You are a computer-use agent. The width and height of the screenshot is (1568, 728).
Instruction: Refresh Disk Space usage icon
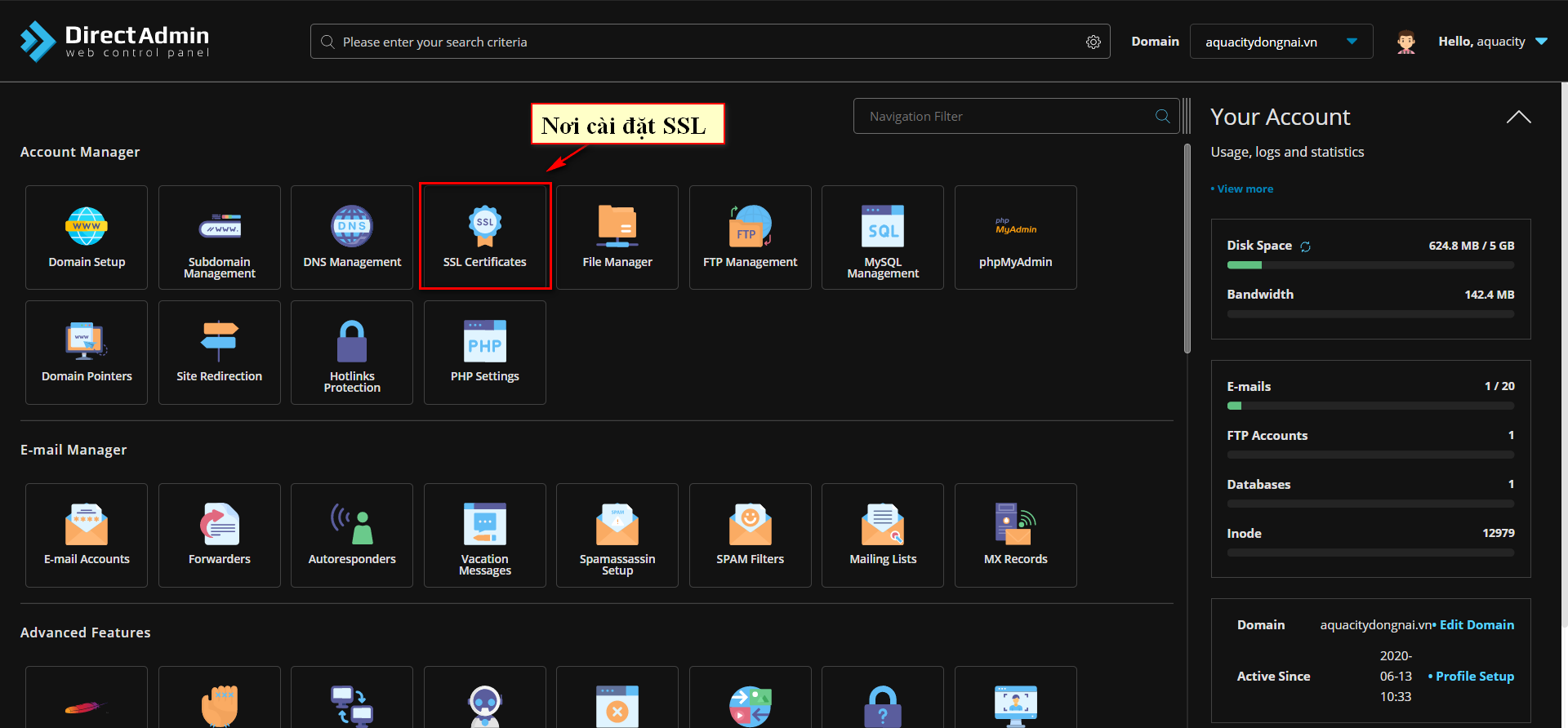coord(1305,246)
